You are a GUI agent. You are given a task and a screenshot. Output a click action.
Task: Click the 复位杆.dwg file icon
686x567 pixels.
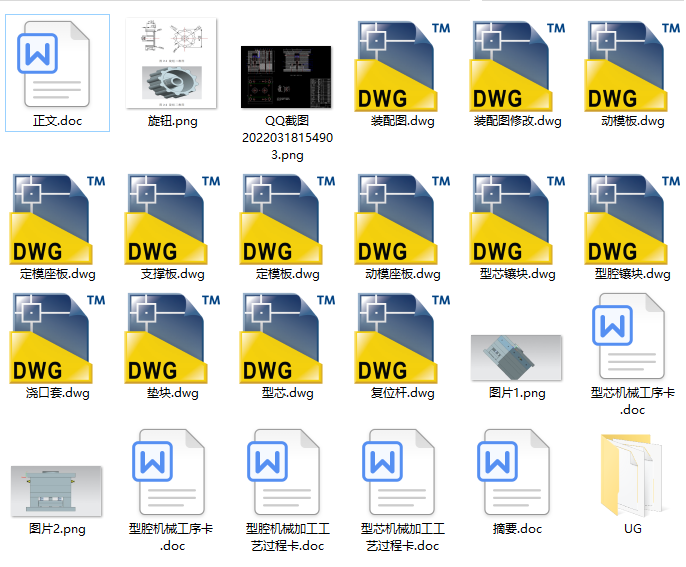402,338
